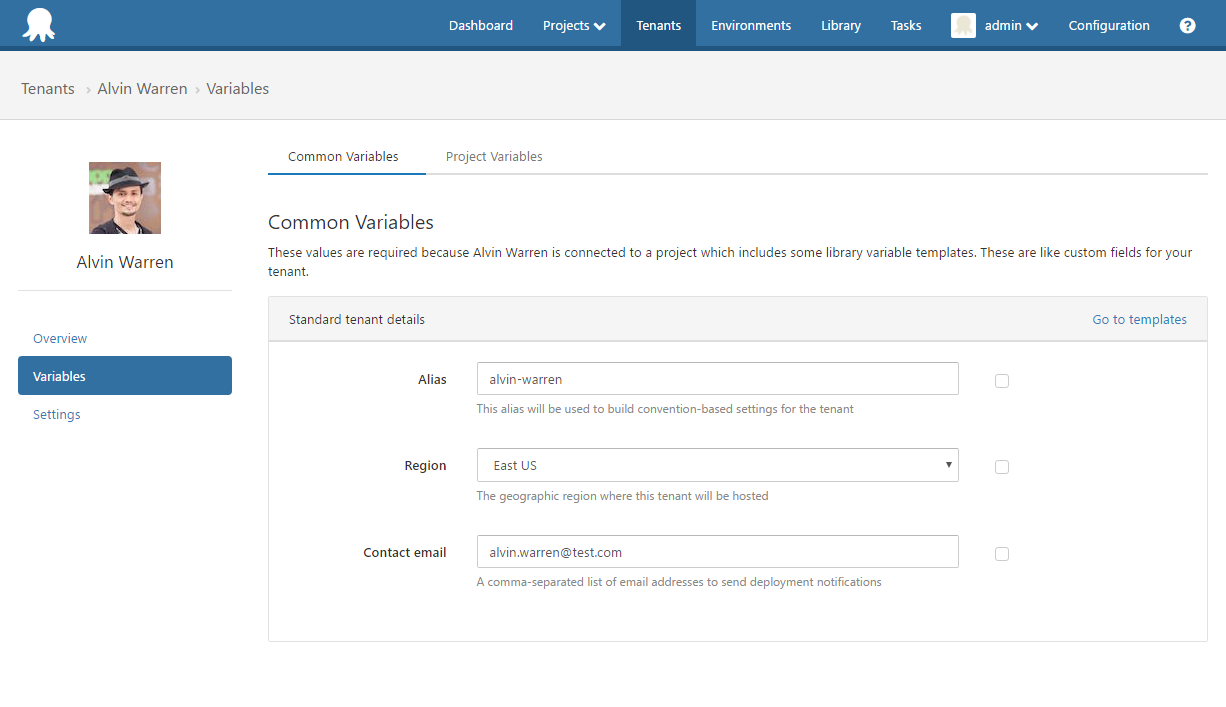This screenshot has height=707, width=1226.
Task: Enable the checkbox next to Alias
Action: [1002, 381]
